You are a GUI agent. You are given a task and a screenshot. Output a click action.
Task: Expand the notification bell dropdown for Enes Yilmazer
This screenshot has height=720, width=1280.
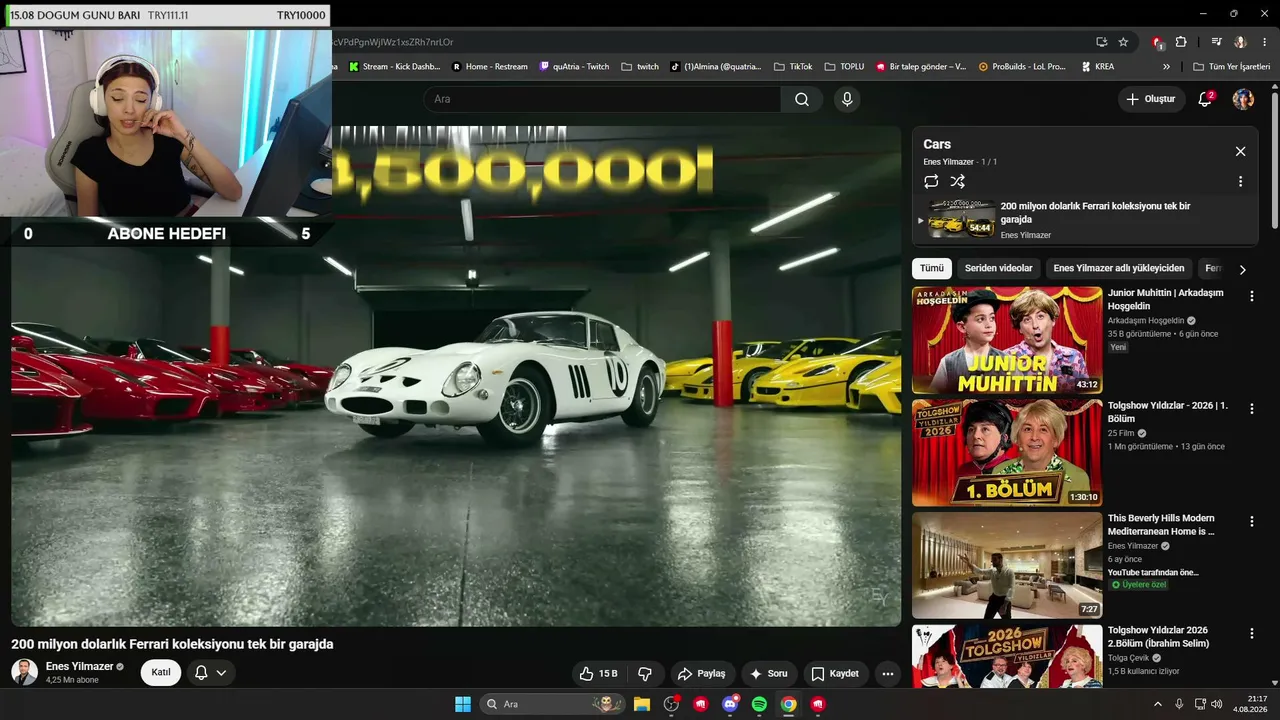211,672
